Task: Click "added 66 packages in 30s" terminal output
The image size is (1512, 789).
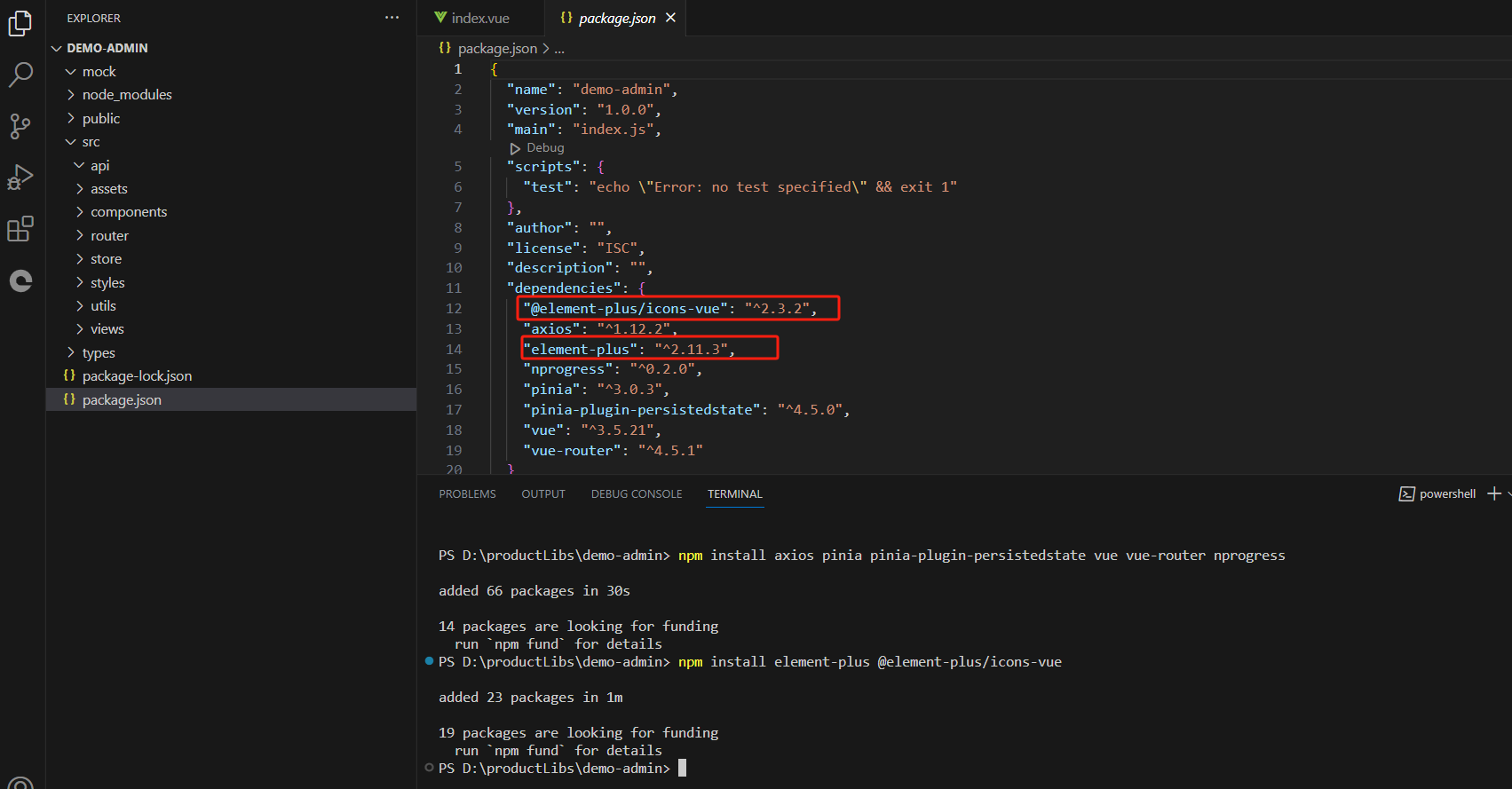Action: pos(534,590)
